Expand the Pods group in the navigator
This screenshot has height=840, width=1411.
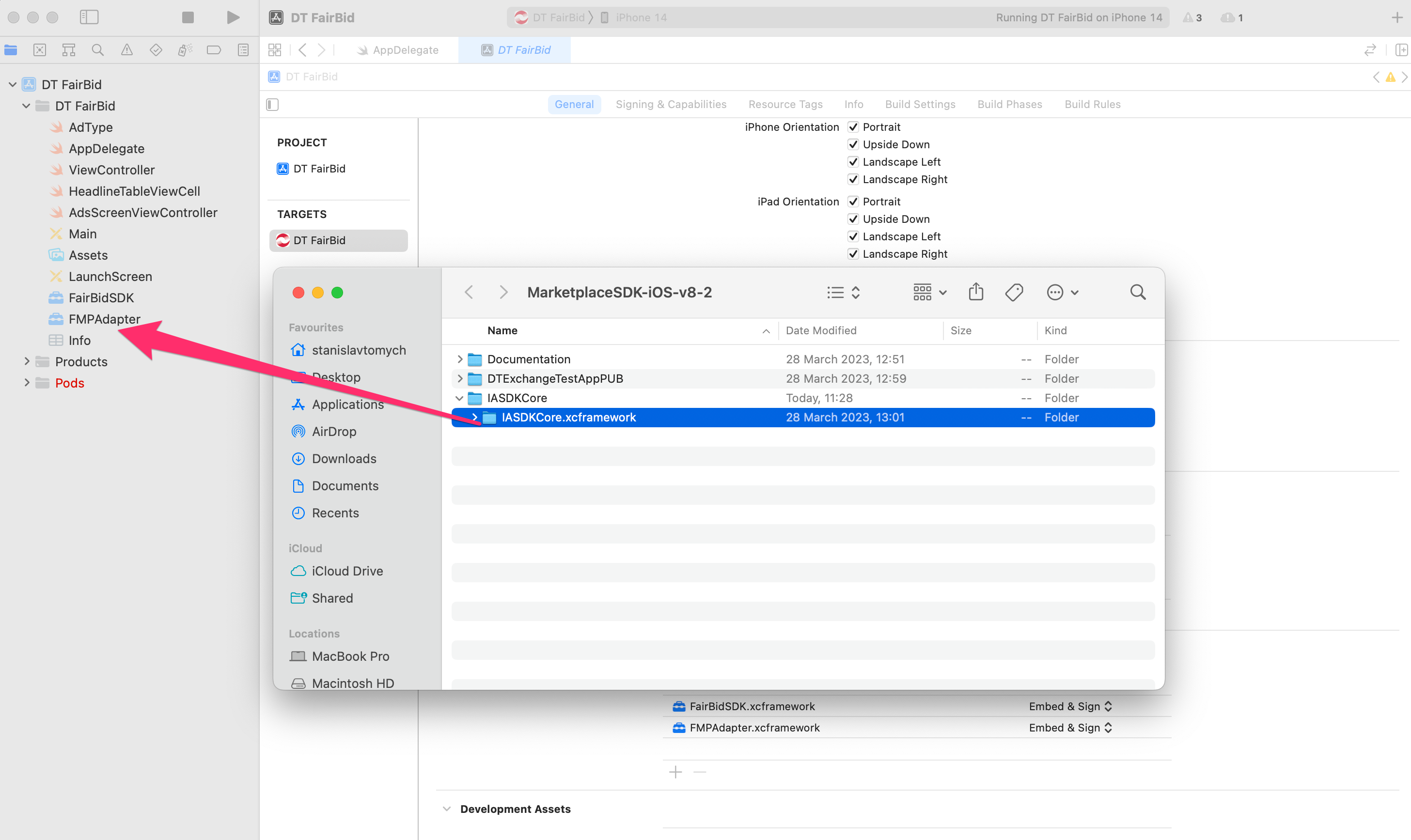pos(26,383)
